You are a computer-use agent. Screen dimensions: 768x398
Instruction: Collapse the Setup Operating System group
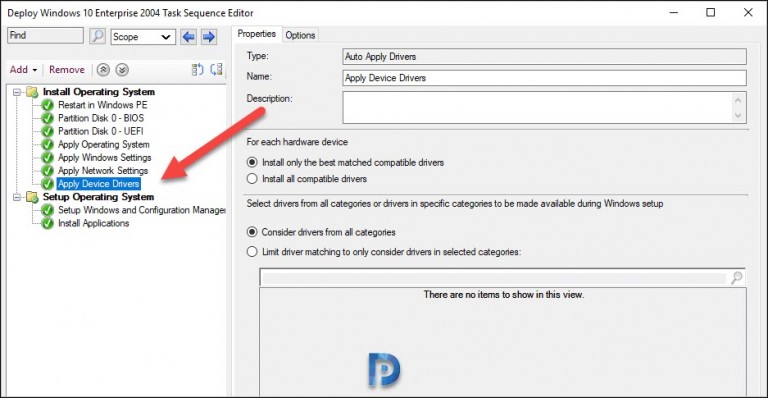click(x=17, y=197)
